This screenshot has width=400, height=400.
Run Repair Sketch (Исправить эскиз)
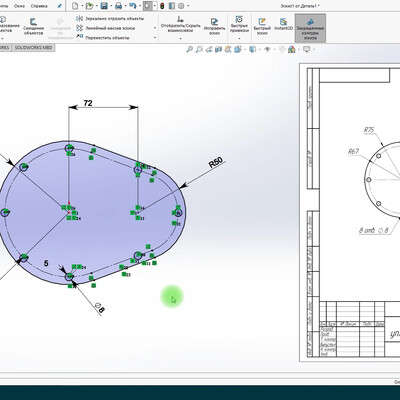point(214,26)
